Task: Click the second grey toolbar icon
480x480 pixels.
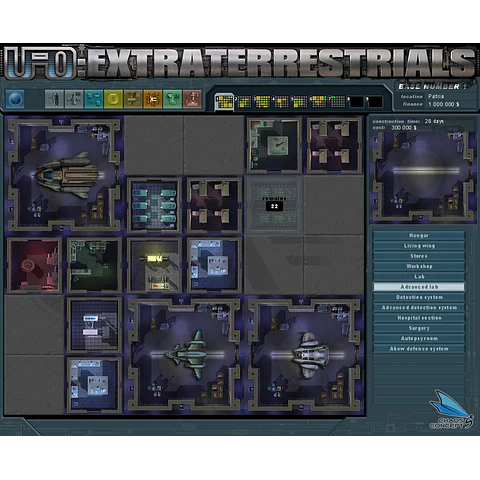Action: pyautogui.click(x=74, y=99)
